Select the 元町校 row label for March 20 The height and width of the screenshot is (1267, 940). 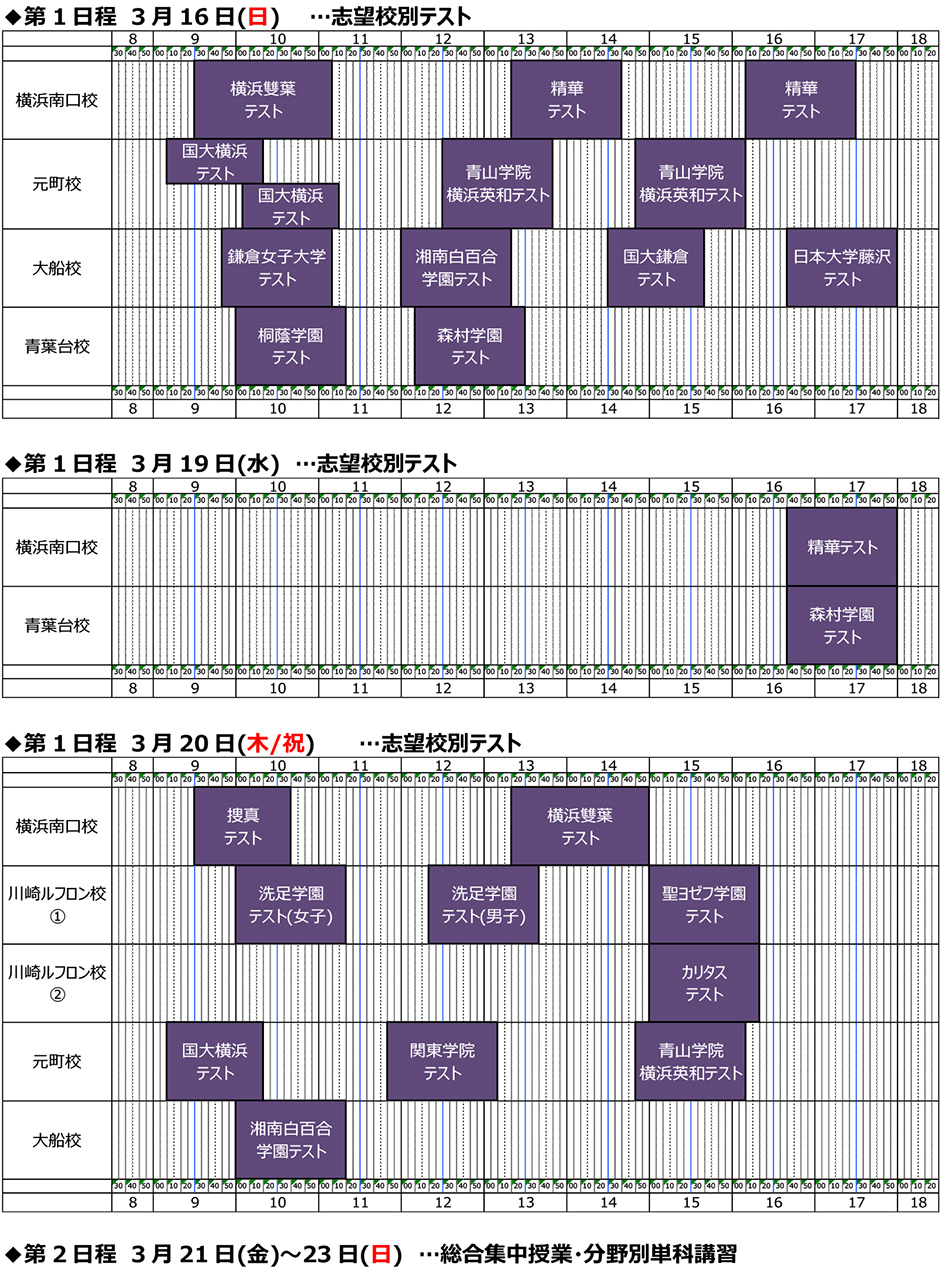pyautogui.click(x=57, y=1061)
